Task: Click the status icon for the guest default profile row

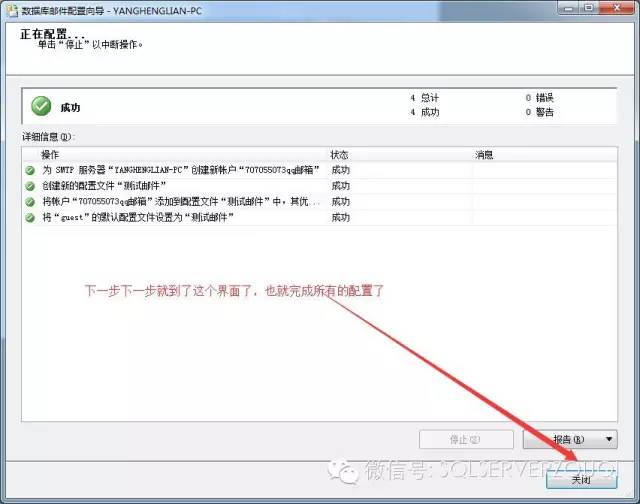Action: coord(30,218)
